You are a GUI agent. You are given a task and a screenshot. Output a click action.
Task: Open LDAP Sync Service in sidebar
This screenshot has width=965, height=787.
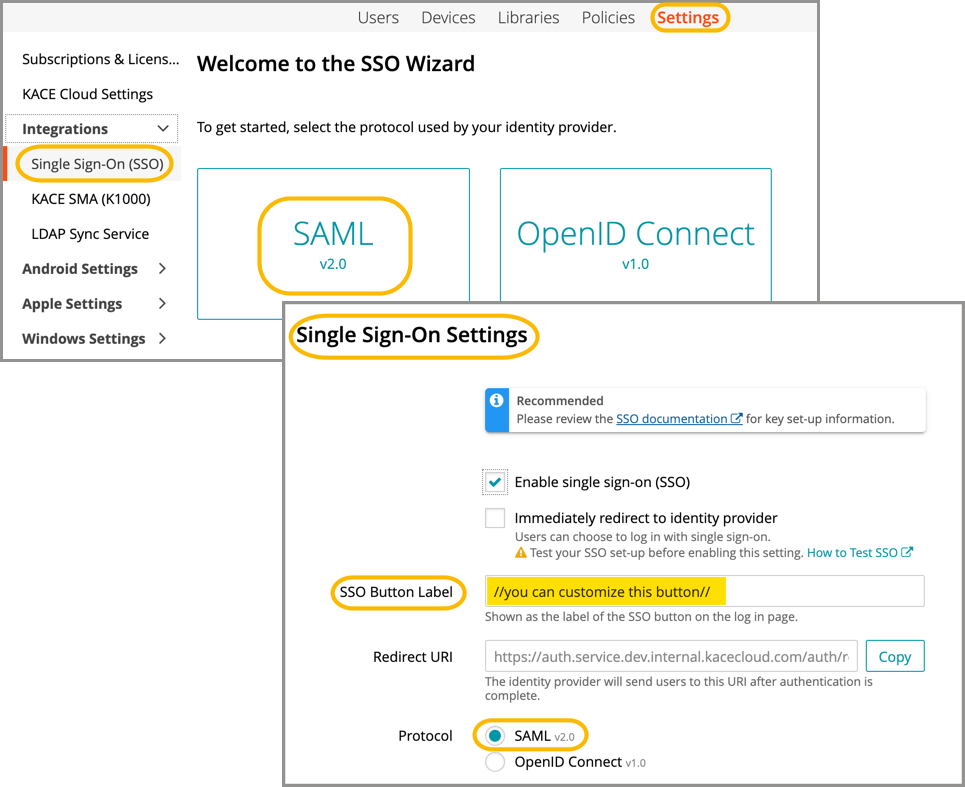point(90,234)
